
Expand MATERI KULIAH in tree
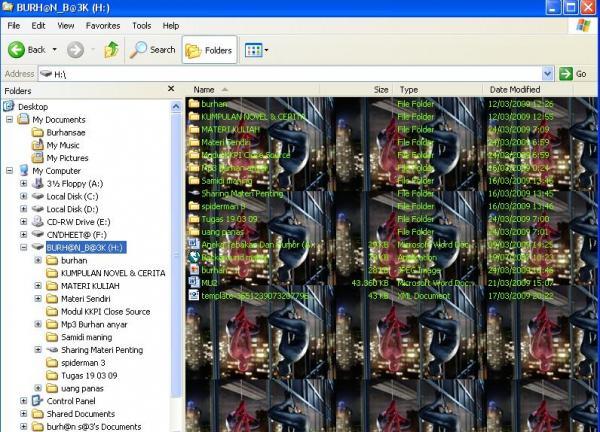38,286
